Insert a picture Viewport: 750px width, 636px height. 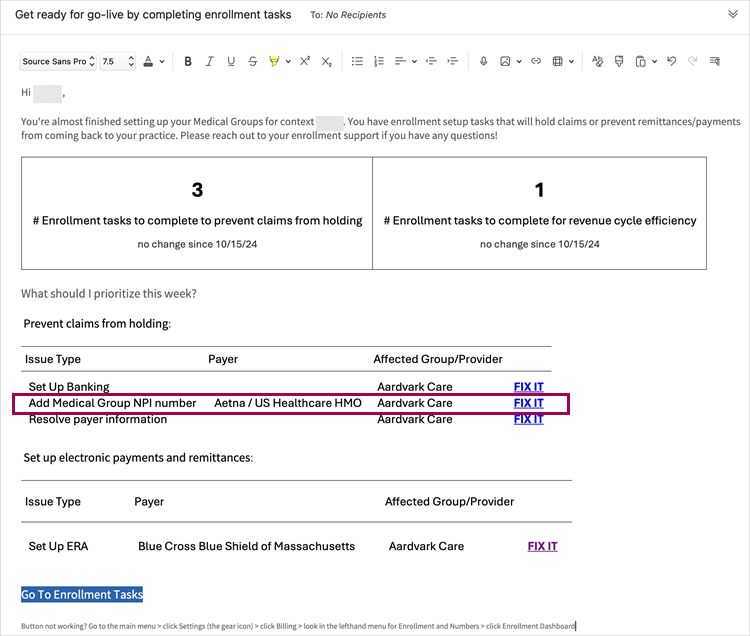point(505,61)
